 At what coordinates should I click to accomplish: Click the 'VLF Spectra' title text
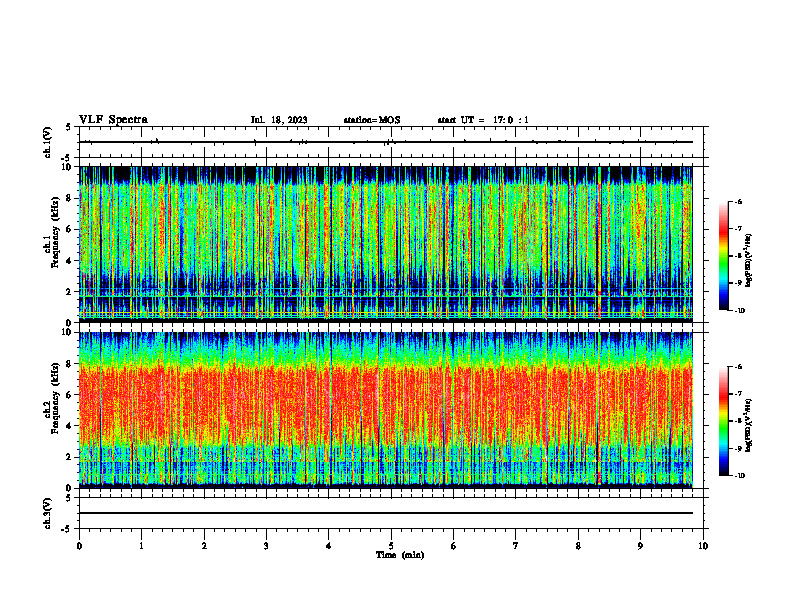(x=113, y=120)
